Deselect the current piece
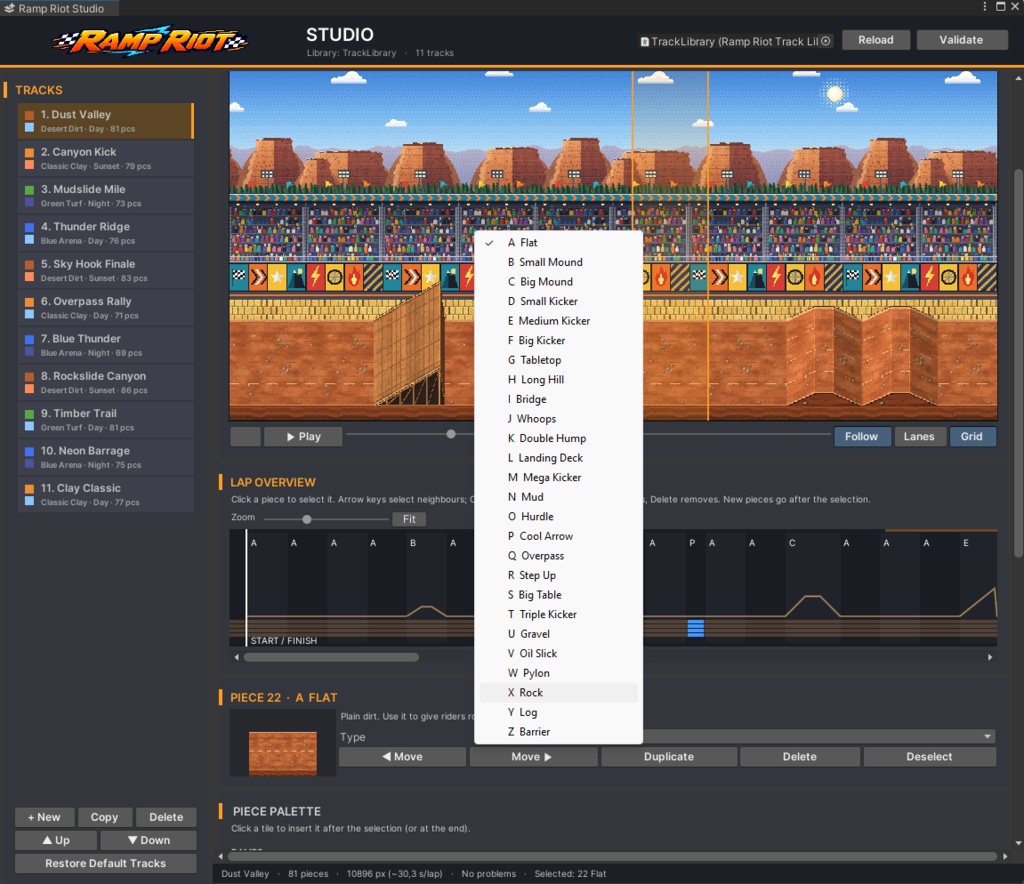The image size is (1024, 884). (929, 757)
